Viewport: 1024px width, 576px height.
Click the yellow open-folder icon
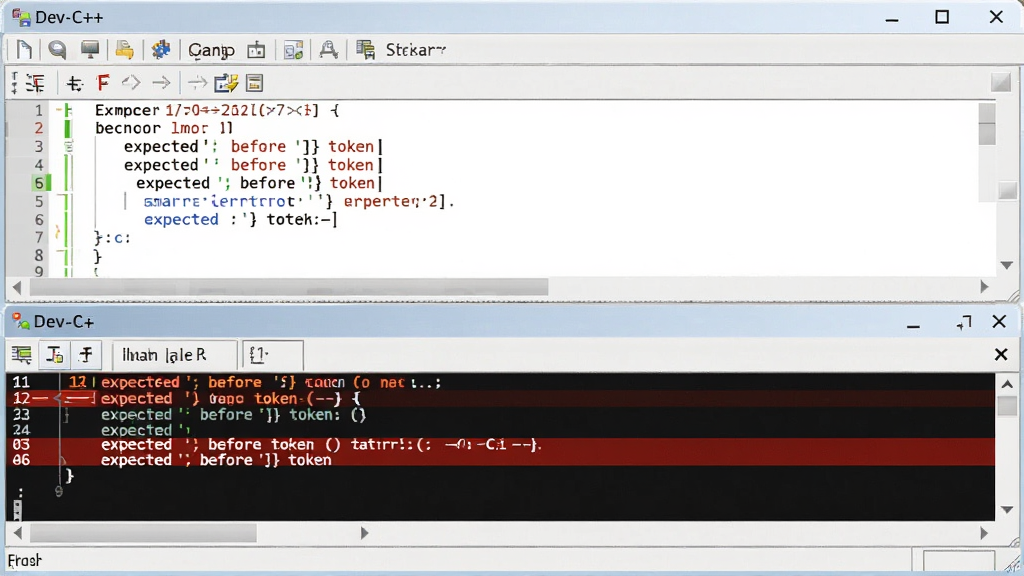pyautogui.click(x=124, y=50)
